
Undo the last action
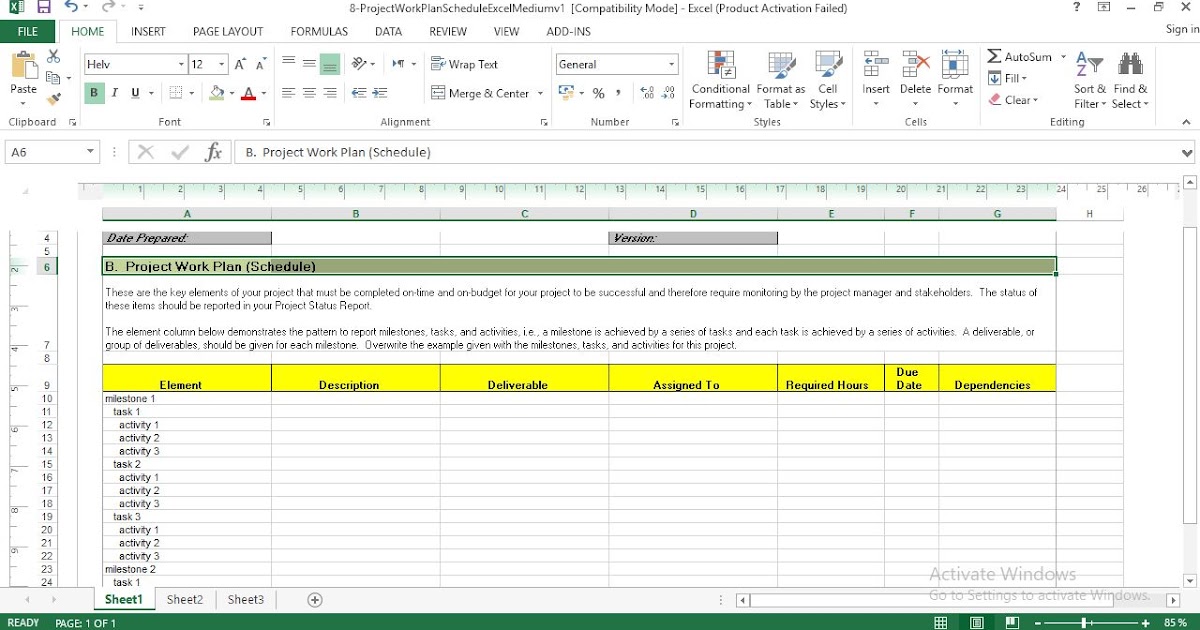pos(70,8)
